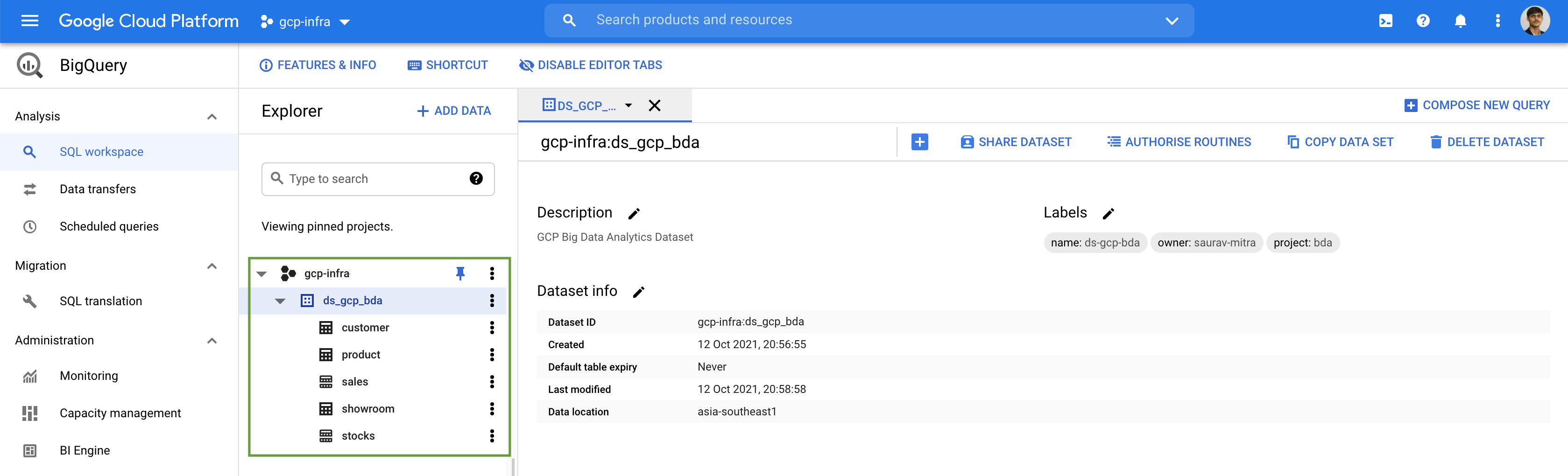This screenshot has height=476, width=1568.
Task: Open the DS_GCP tab dropdown arrow
Action: pos(628,106)
